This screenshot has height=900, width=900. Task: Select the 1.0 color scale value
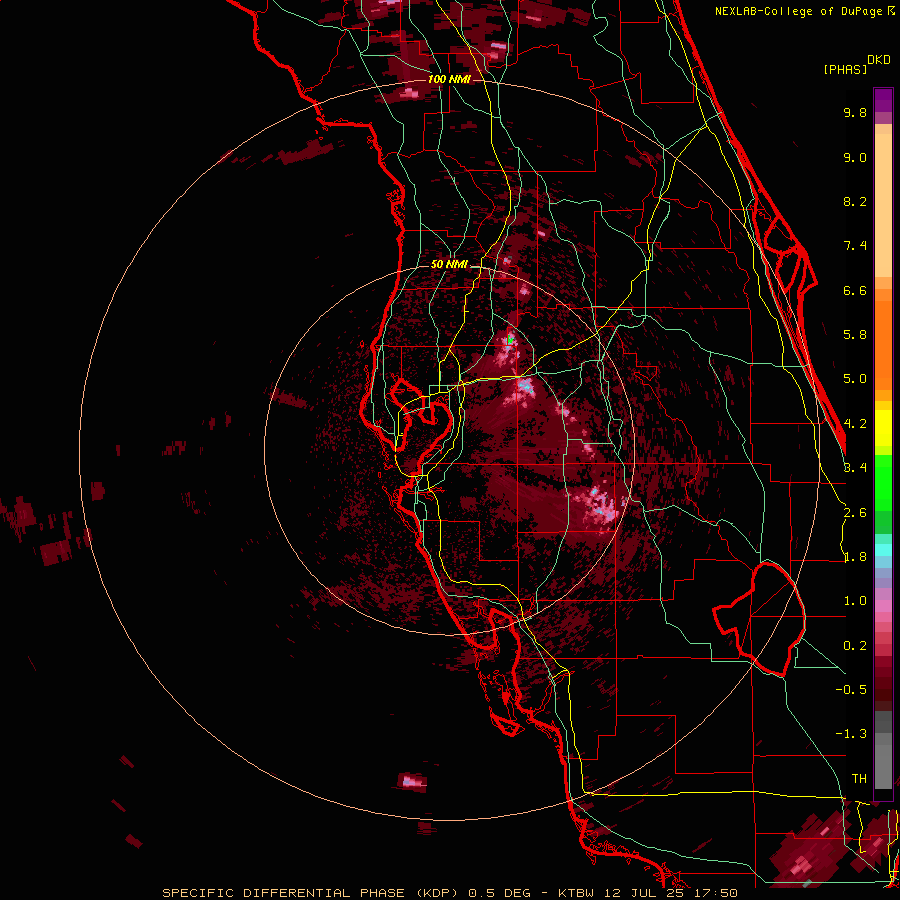click(x=855, y=601)
